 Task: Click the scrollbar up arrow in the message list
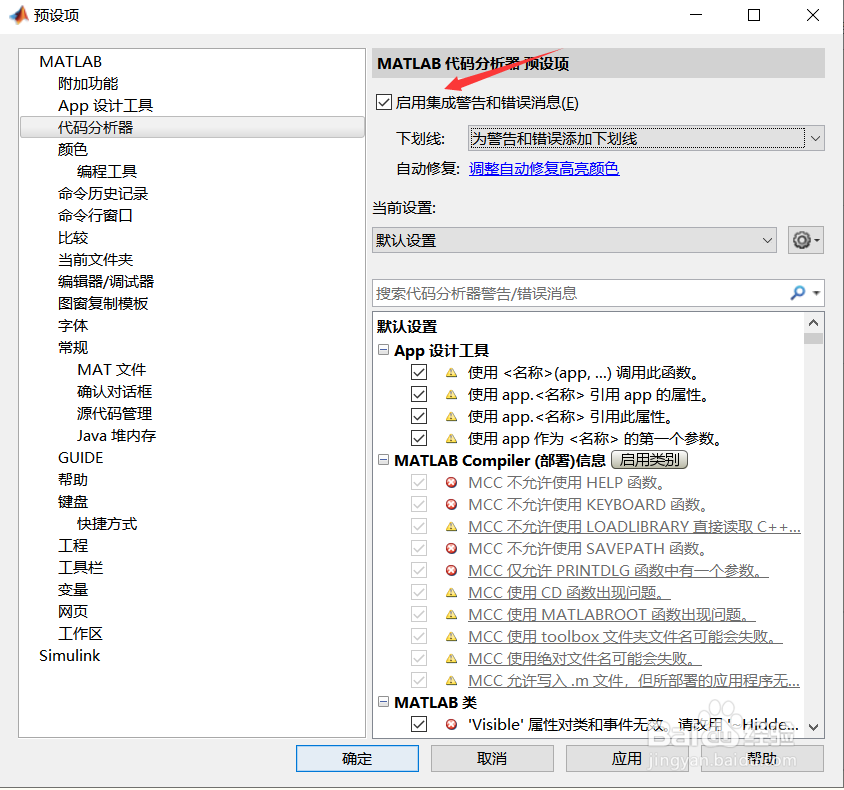[x=813, y=321]
